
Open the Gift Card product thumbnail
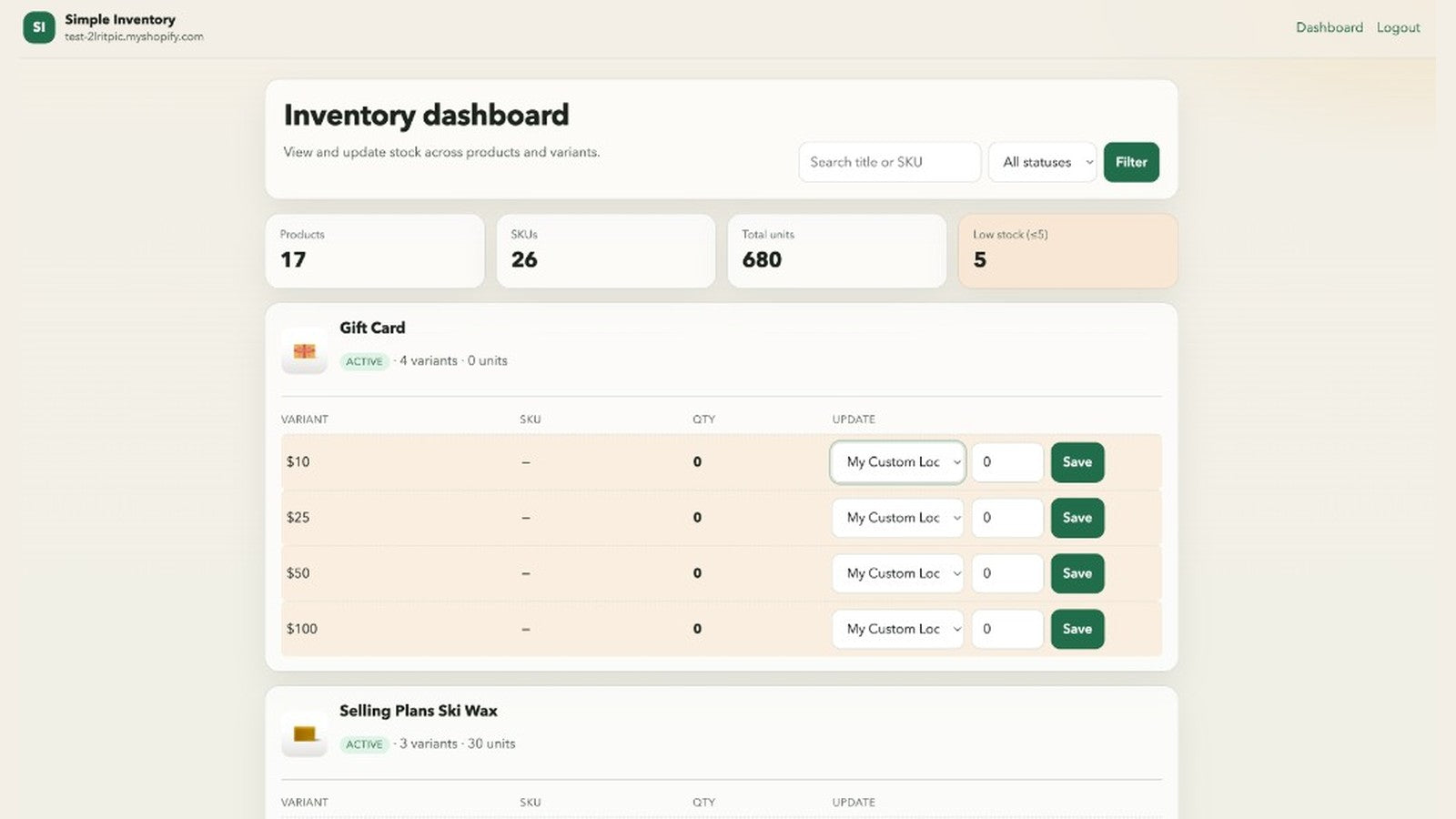click(x=305, y=351)
